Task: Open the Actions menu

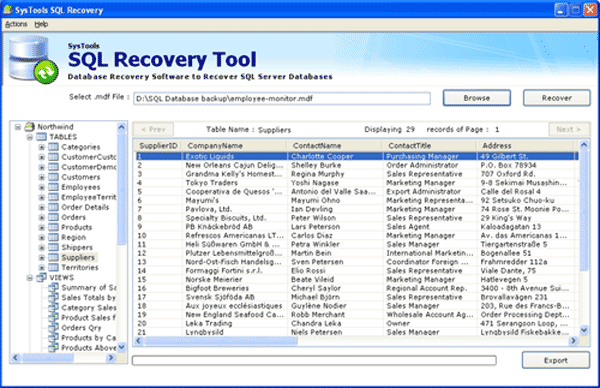Action: point(16,24)
